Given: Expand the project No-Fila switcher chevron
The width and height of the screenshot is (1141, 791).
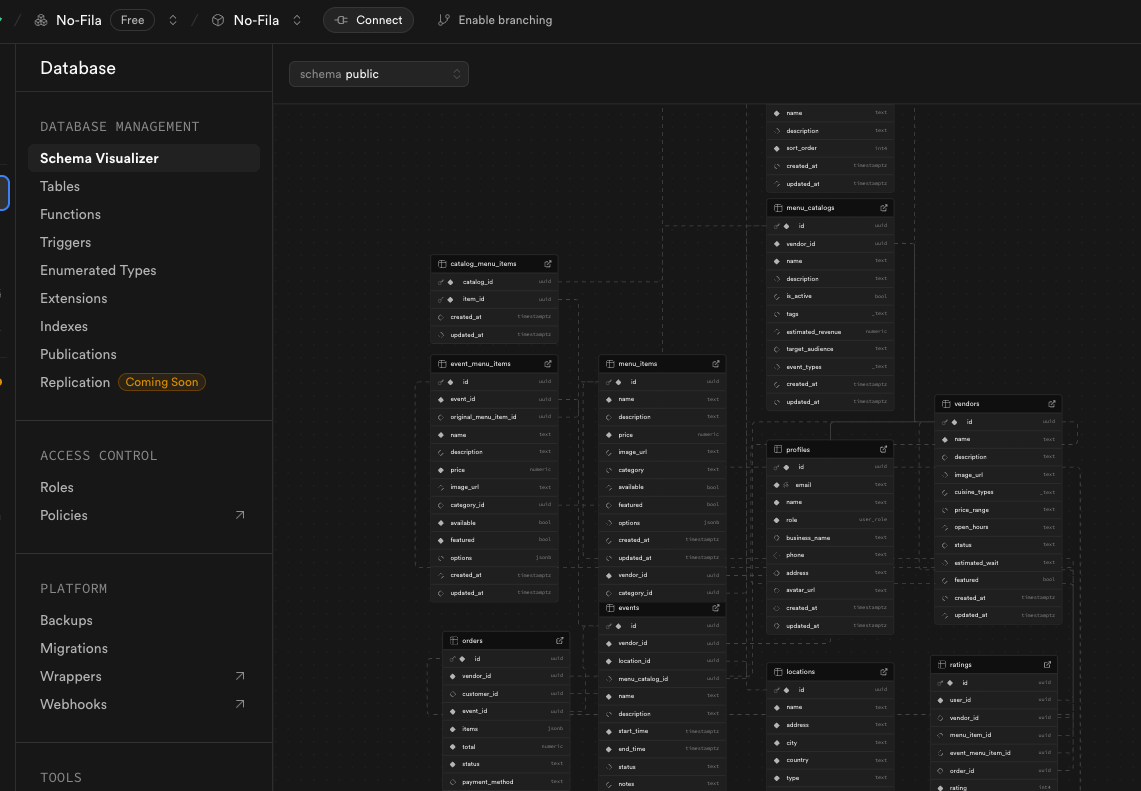Looking at the screenshot, I should pyautogui.click(x=297, y=20).
